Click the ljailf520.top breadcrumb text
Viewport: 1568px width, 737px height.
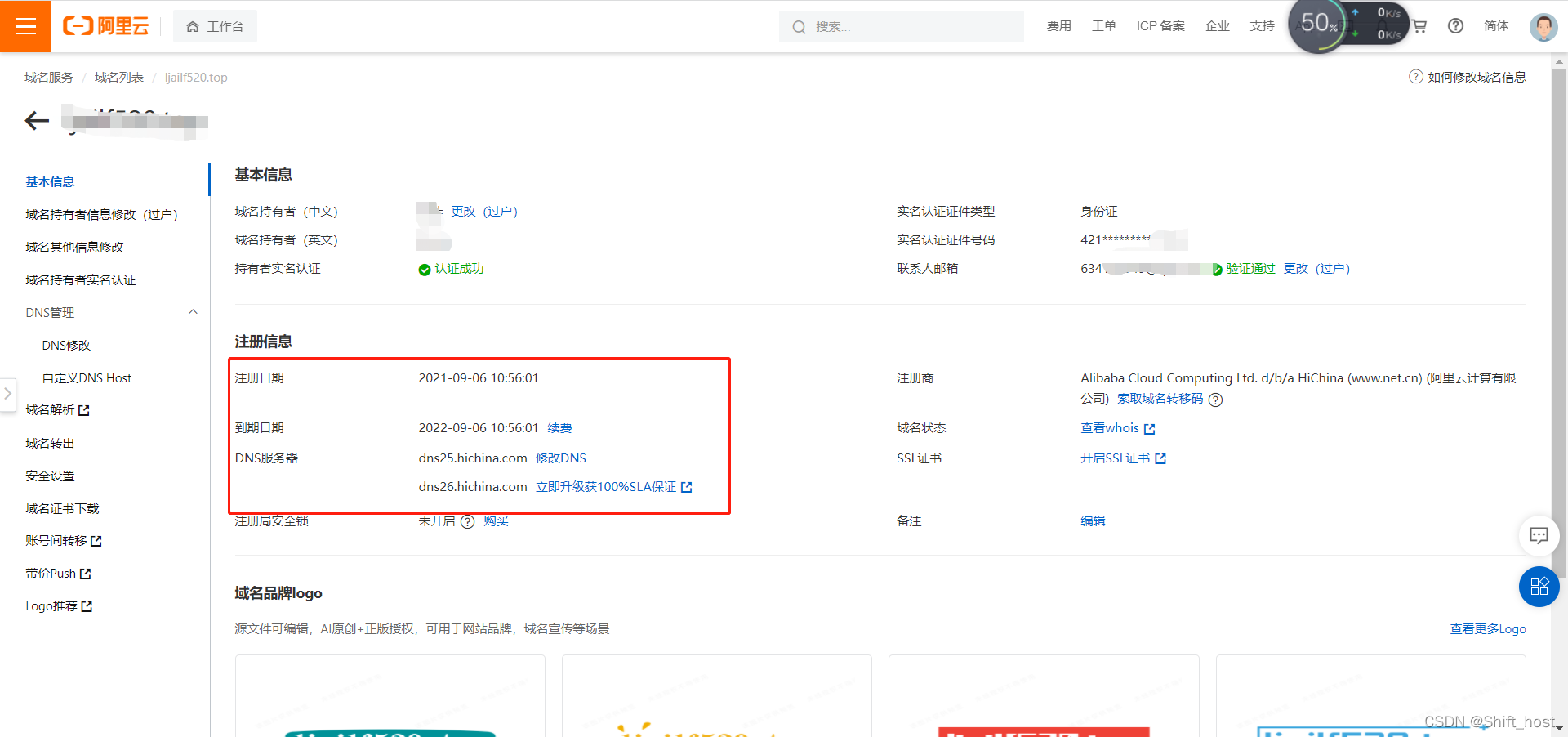pos(196,77)
